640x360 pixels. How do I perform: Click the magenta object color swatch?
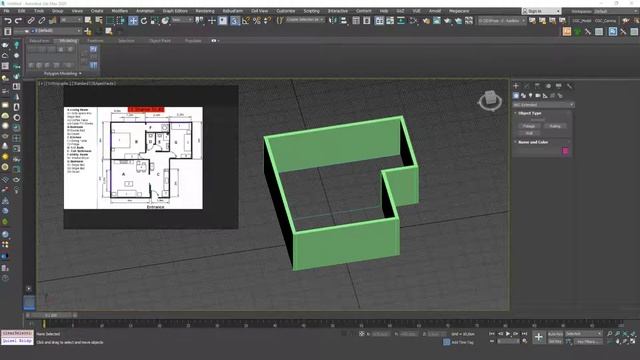565,151
